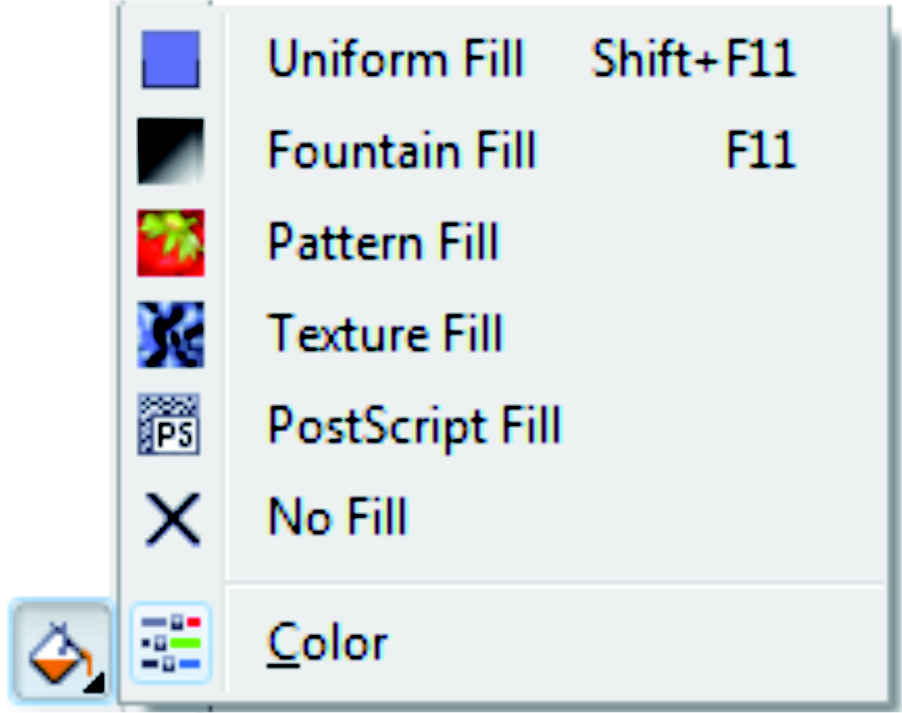Screen dimensions: 902x713
Task: Choose the Uniform Fill menu label
Action: coord(396,60)
